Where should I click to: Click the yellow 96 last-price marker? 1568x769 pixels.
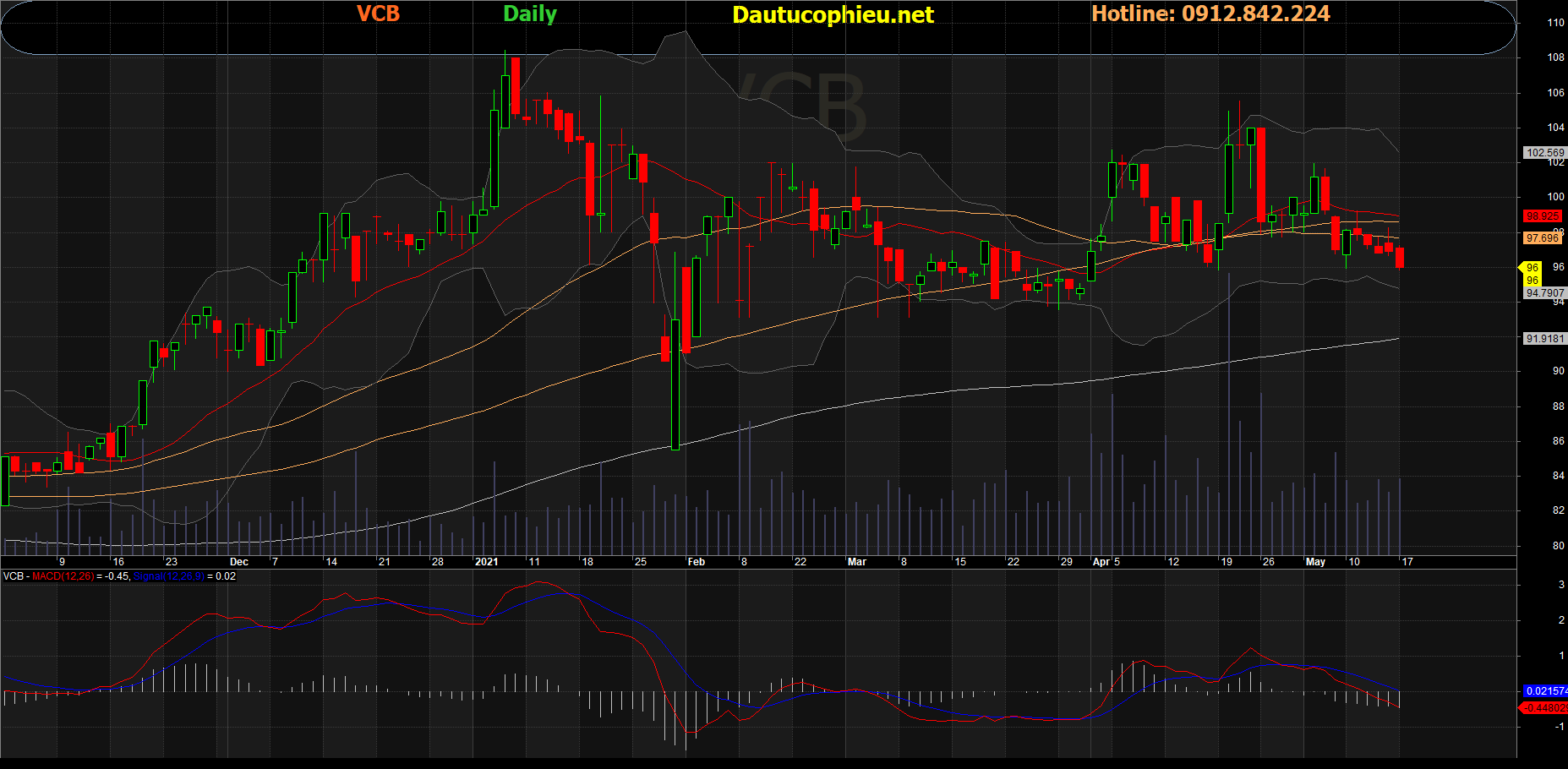click(x=1532, y=268)
